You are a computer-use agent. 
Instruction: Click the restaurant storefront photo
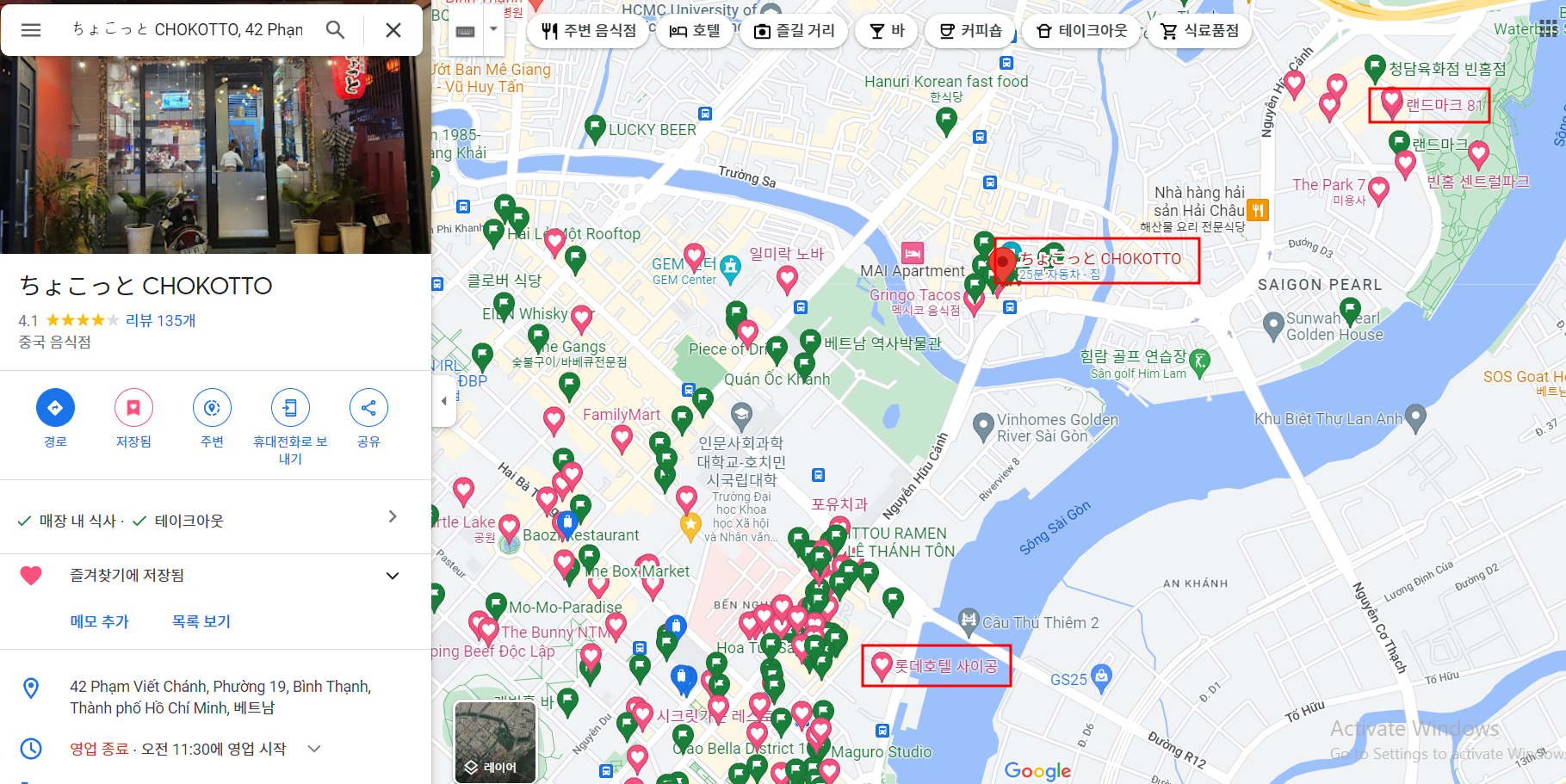click(x=215, y=155)
